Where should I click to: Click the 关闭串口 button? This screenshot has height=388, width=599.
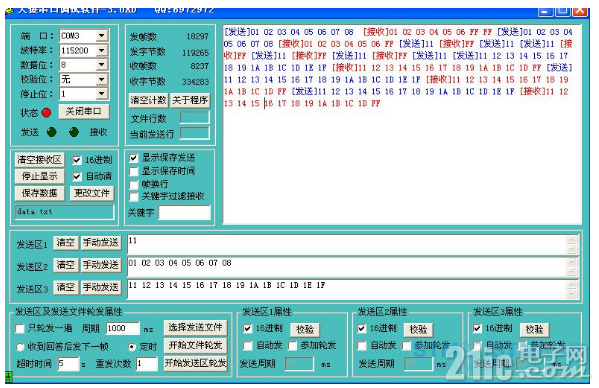coord(84,112)
